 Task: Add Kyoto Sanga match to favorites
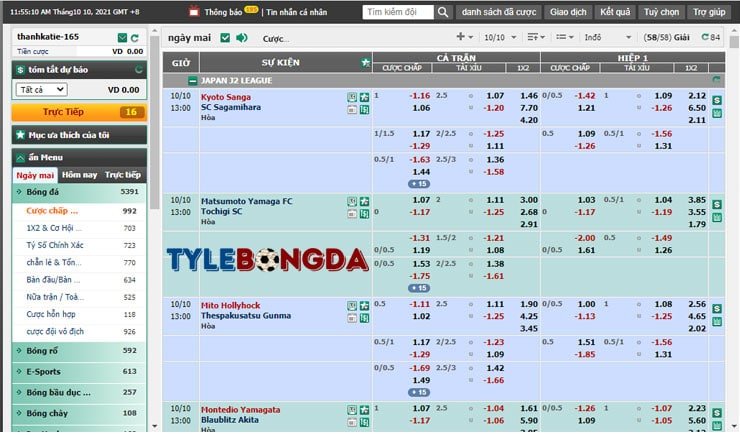(x=364, y=97)
